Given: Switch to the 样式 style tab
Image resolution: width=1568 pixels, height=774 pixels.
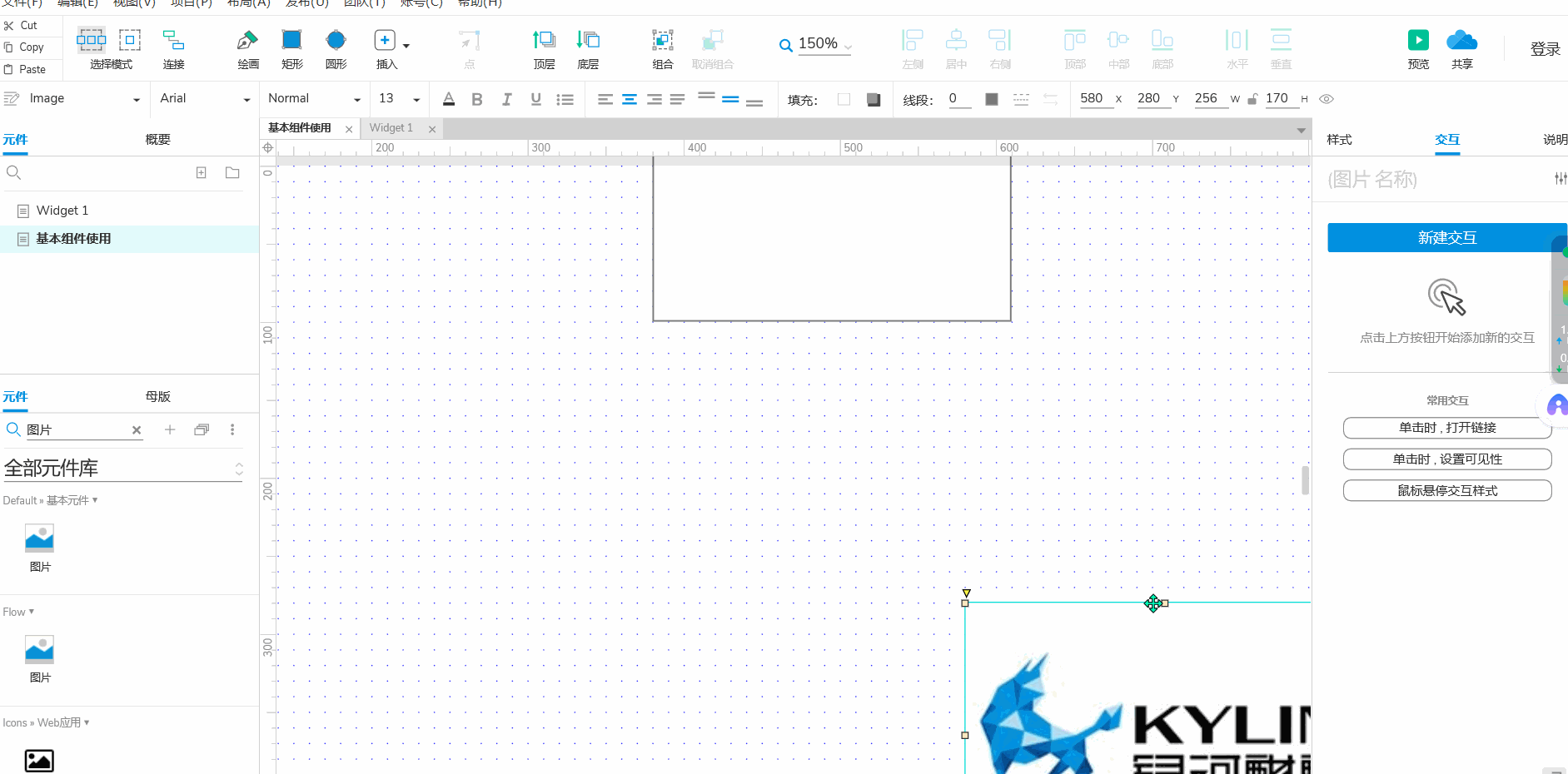Looking at the screenshot, I should [1339, 140].
